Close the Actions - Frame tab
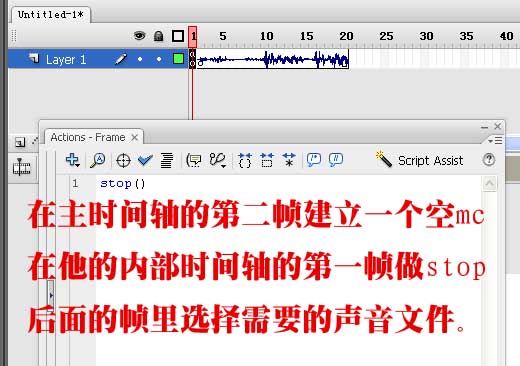 pos(134,137)
